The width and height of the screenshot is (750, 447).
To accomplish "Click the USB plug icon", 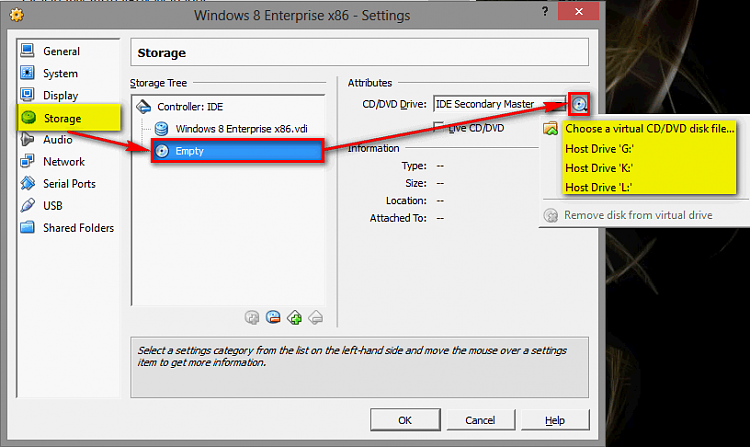I will [27, 205].
